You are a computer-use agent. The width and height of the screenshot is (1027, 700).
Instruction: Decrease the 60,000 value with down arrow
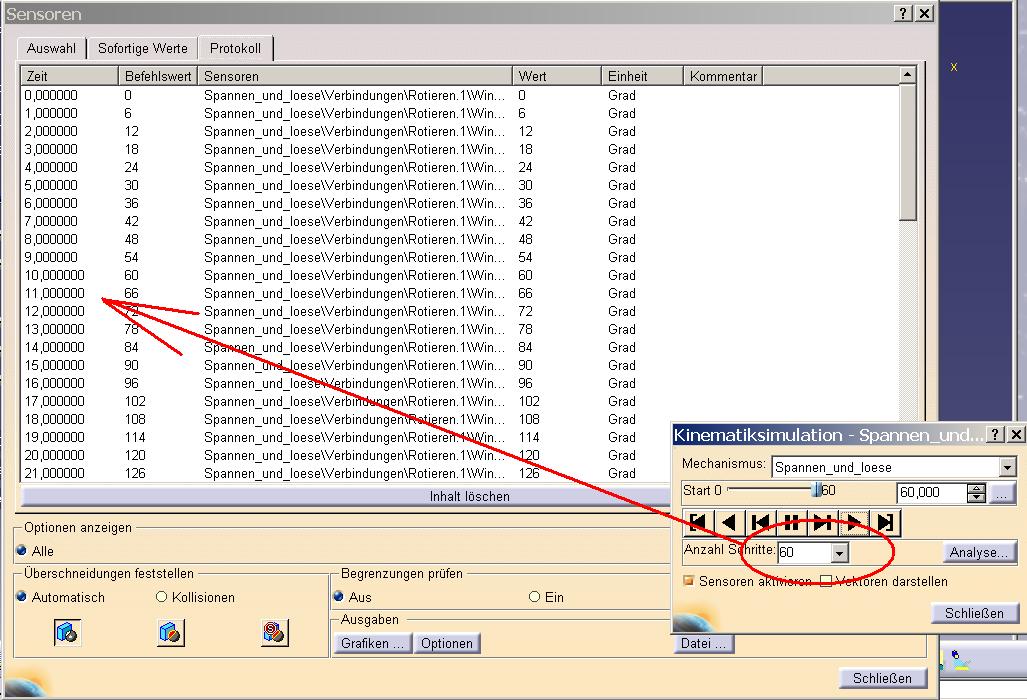[977, 497]
